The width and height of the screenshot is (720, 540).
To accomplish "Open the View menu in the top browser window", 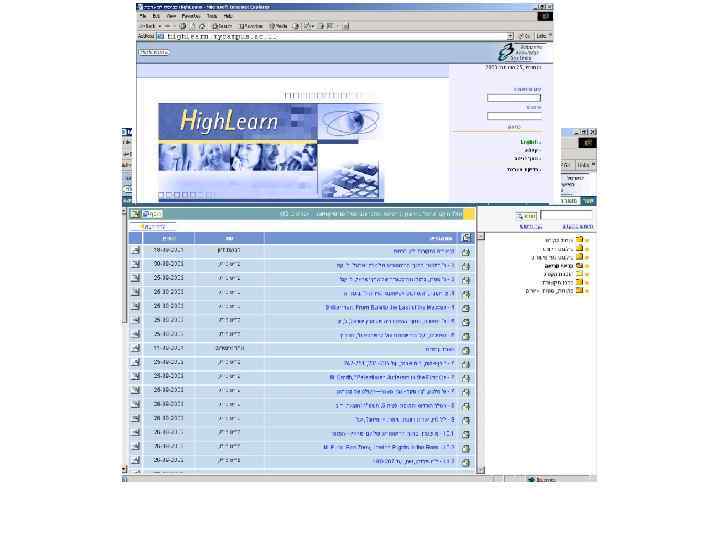I will [171, 16].
